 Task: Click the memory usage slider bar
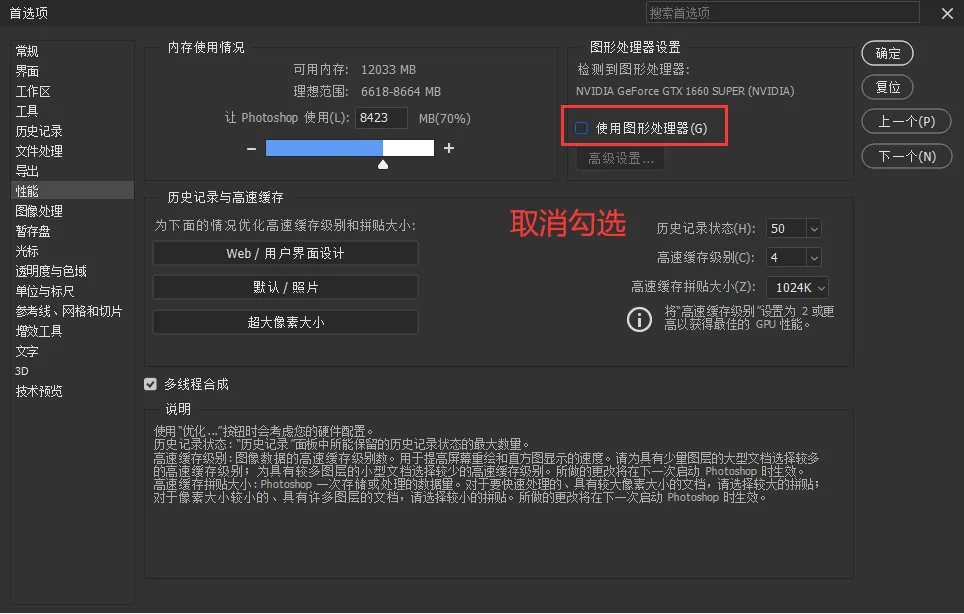[349, 148]
